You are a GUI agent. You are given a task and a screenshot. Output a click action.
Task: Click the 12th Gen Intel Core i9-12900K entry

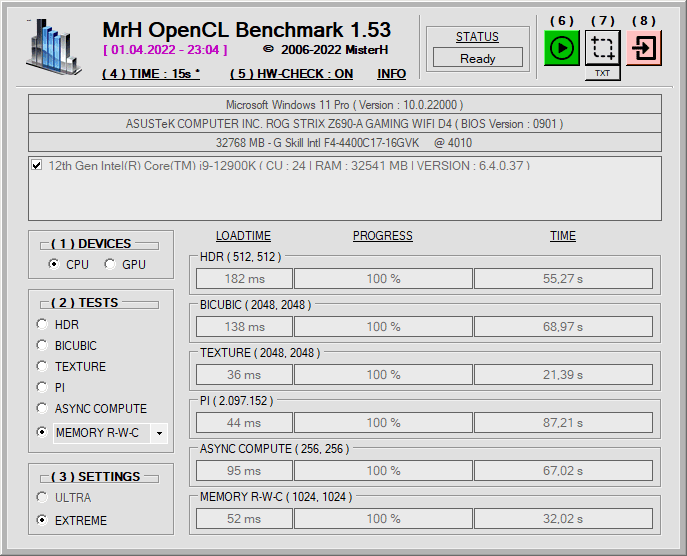[289, 166]
